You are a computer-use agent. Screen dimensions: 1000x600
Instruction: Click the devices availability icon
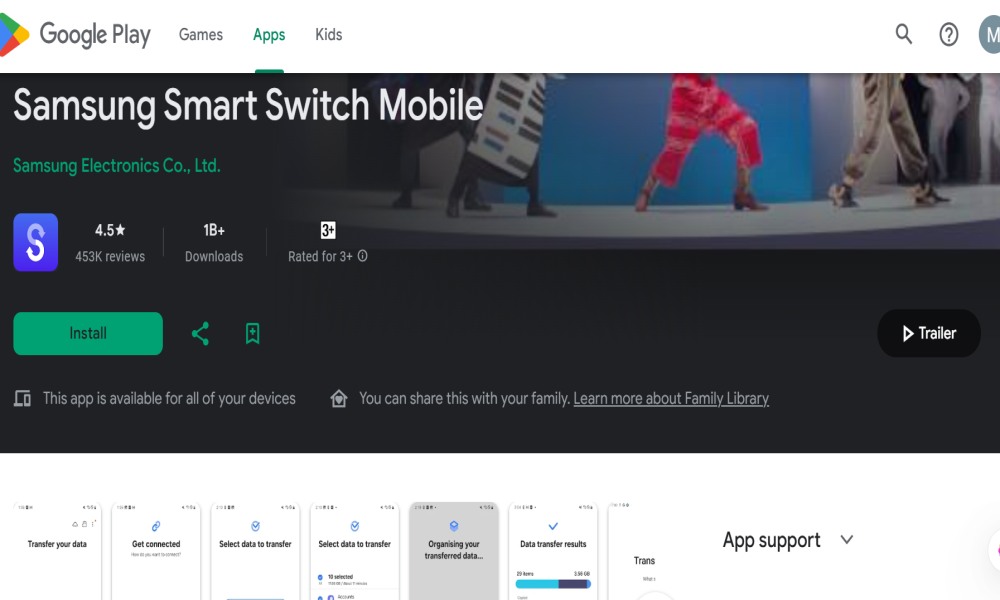coord(22,399)
